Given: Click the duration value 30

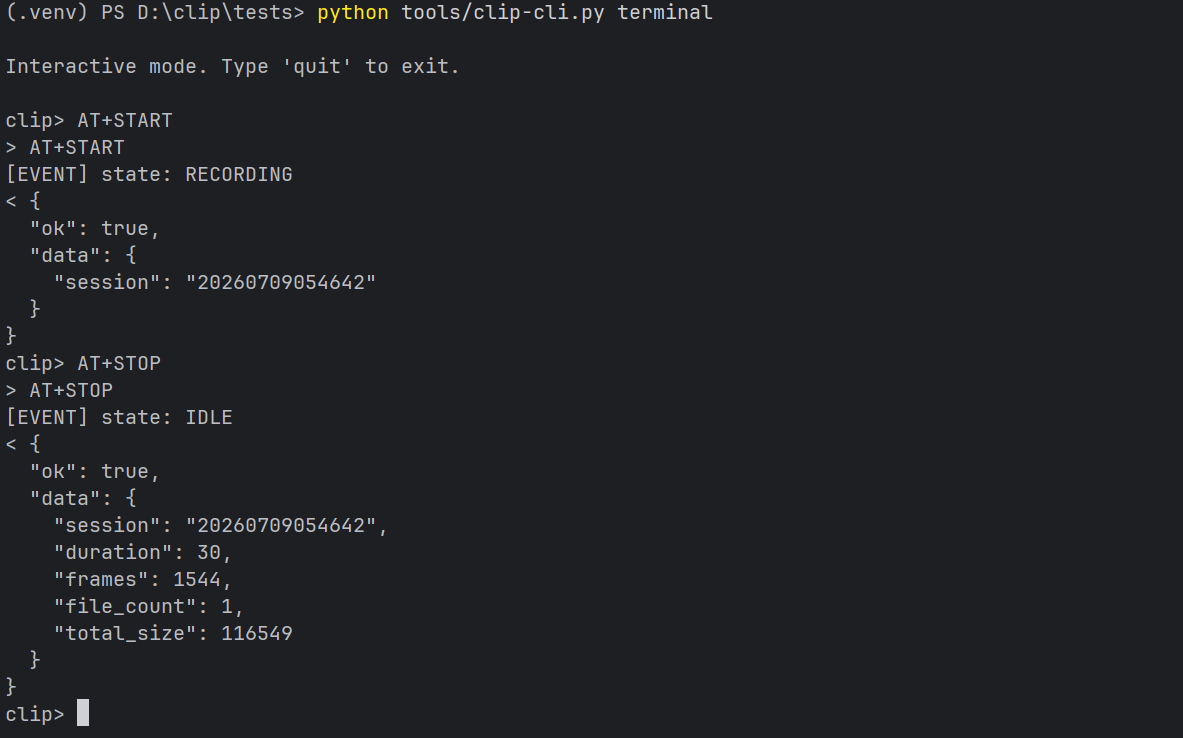Looking at the screenshot, I should point(208,552).
